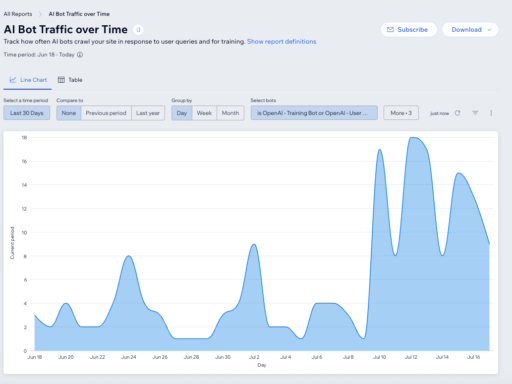Go back to All Reports breadcrumb
This screenshot has width=512, height=384.
tap(18, 14)
